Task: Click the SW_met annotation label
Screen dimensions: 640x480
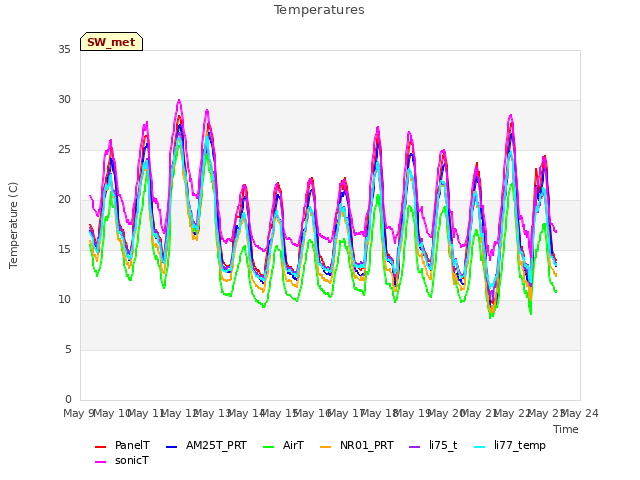Action: click(x=111, y=42)
